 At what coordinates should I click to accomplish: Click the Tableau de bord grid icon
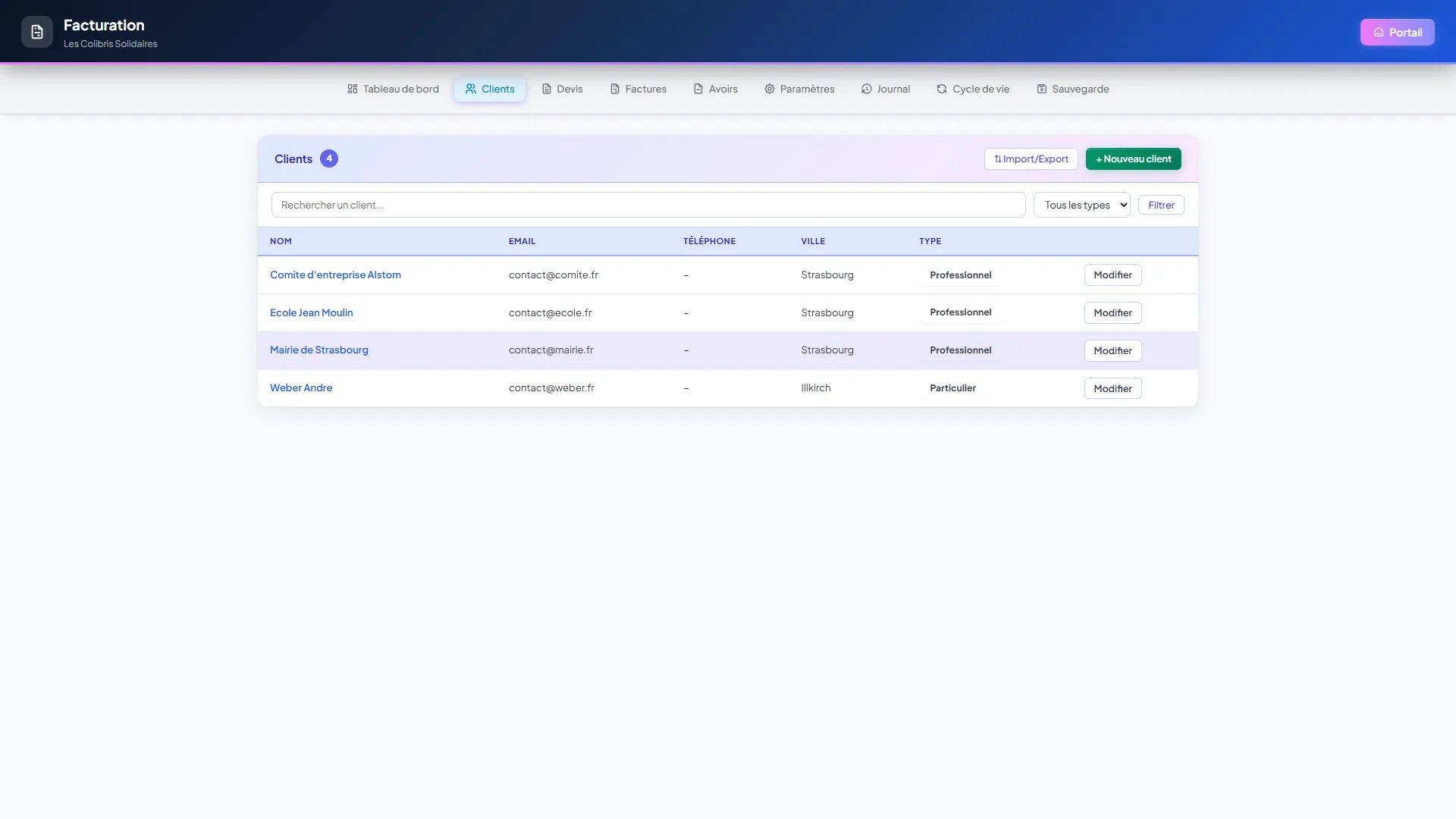pos(353,89)
